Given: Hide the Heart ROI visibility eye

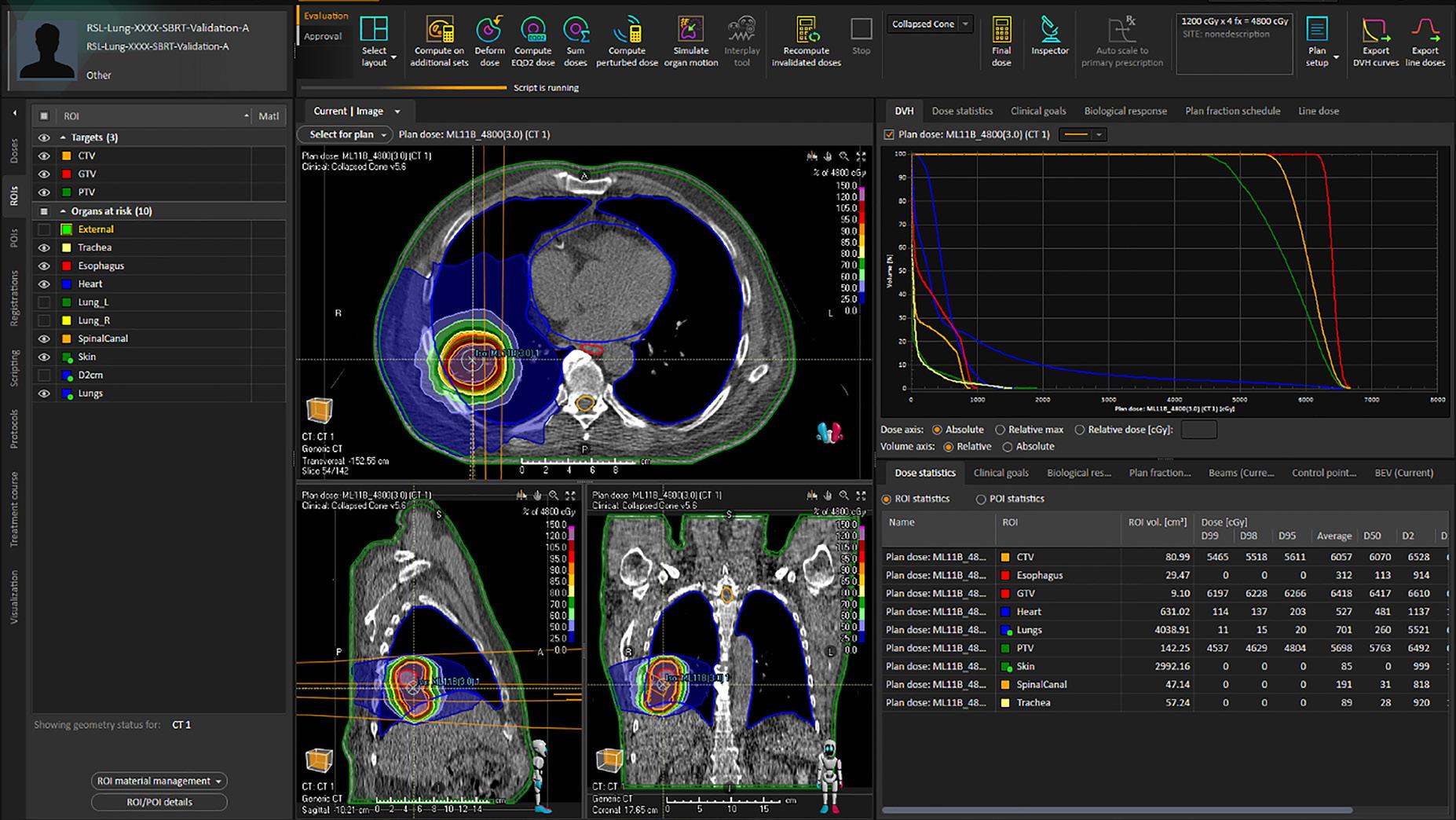Looking at the screenshot, I should pos(44,284).
